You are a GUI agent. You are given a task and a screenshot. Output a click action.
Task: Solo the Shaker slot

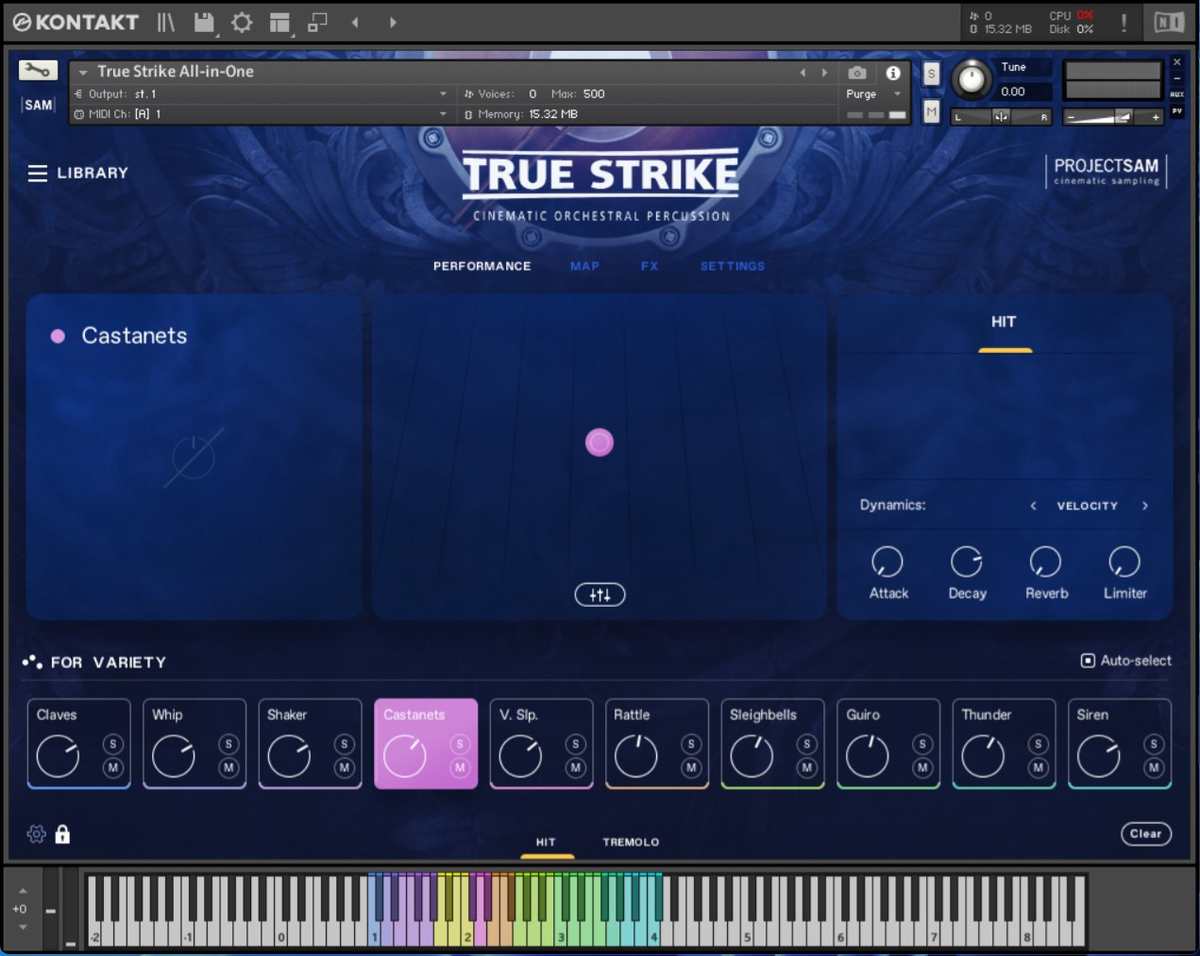(345, 744)
